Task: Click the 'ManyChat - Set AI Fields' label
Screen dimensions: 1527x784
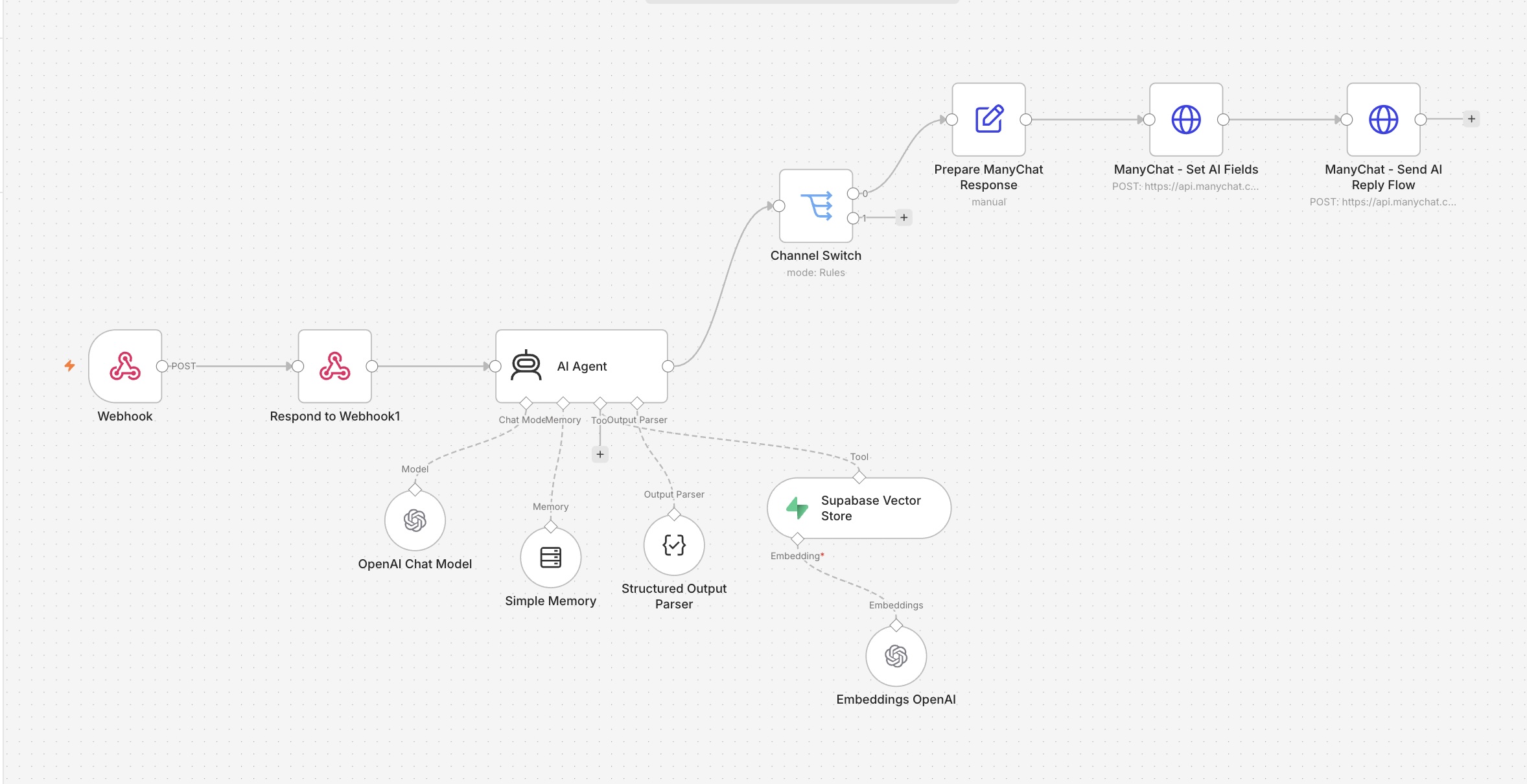Action: click(1186, 169)
